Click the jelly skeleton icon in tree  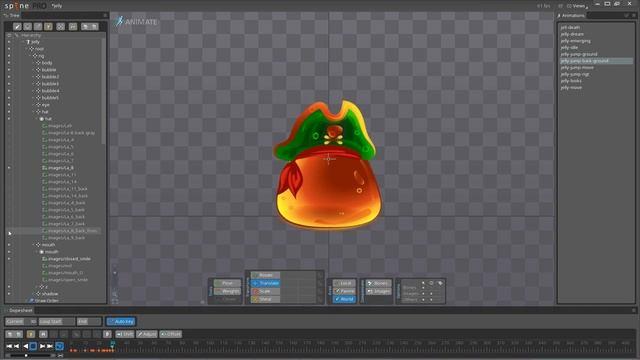pos(28,42)
